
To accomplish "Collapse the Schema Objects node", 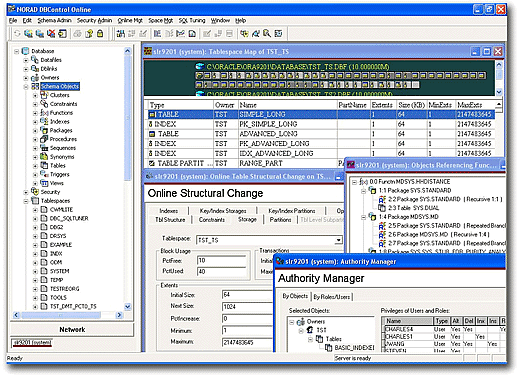I will (x=26, y=86).
